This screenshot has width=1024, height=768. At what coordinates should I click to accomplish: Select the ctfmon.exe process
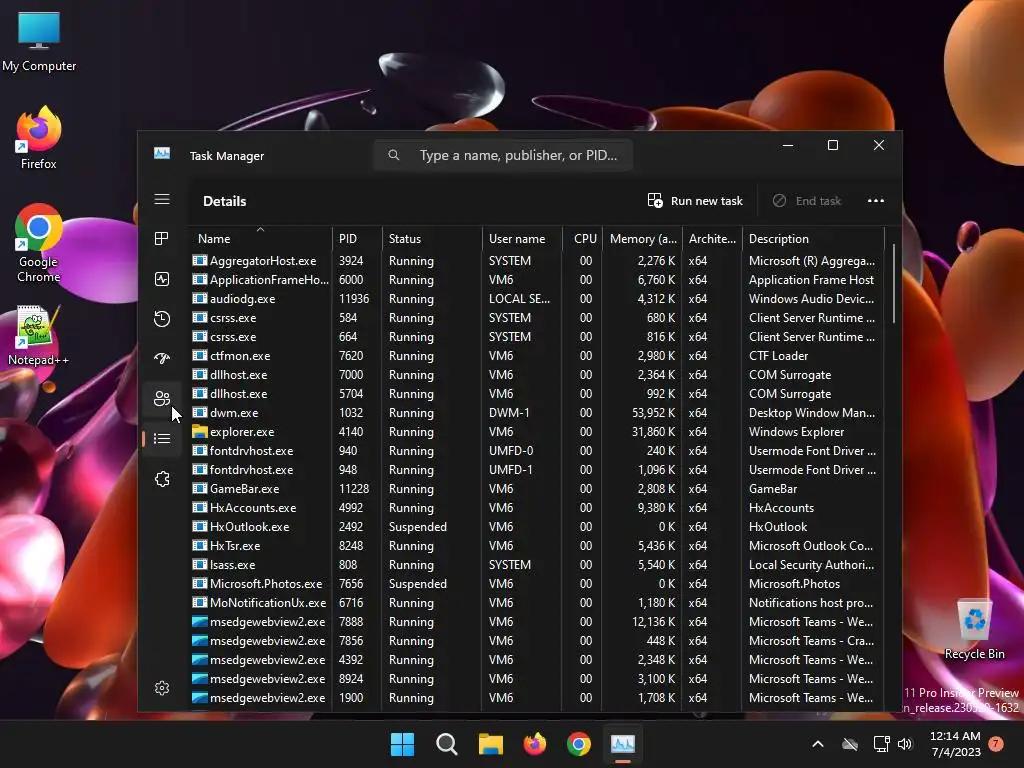point(537,356)
